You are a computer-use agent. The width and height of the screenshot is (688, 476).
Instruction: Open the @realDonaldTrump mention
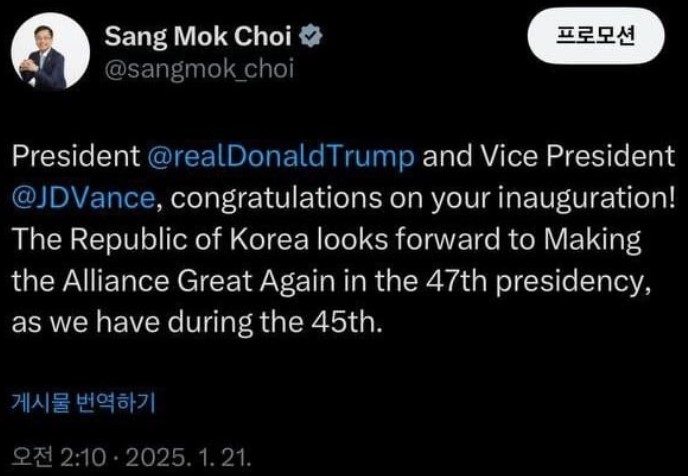[280, 157]
